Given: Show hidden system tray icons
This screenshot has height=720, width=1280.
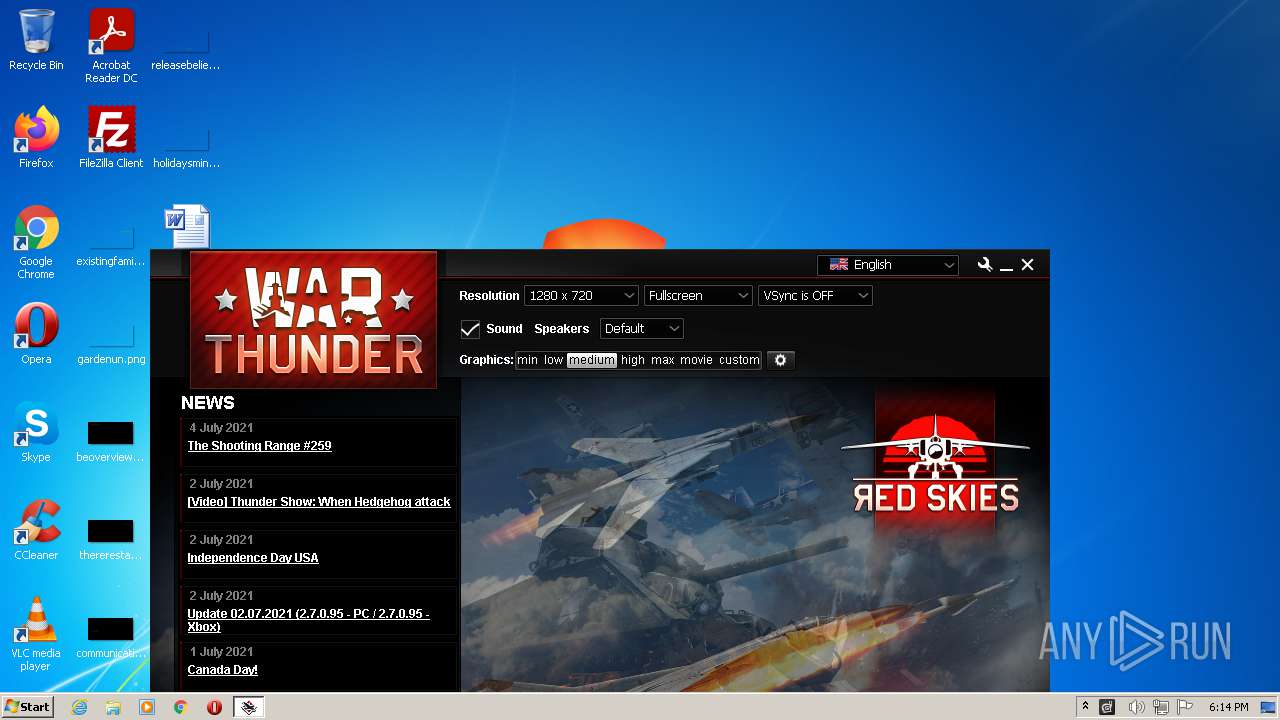Looking at the screenshot, I should pyautogui.click(x=1085, y=707).
